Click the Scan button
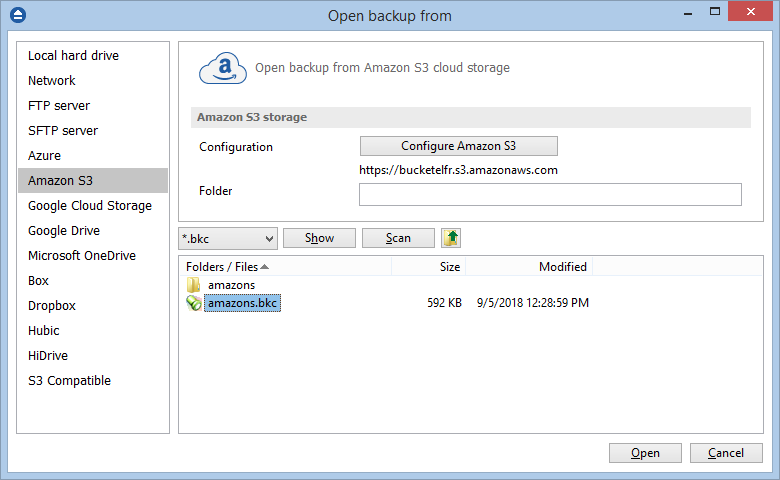Viewport: 780px width, 480px height. point(398,238)
